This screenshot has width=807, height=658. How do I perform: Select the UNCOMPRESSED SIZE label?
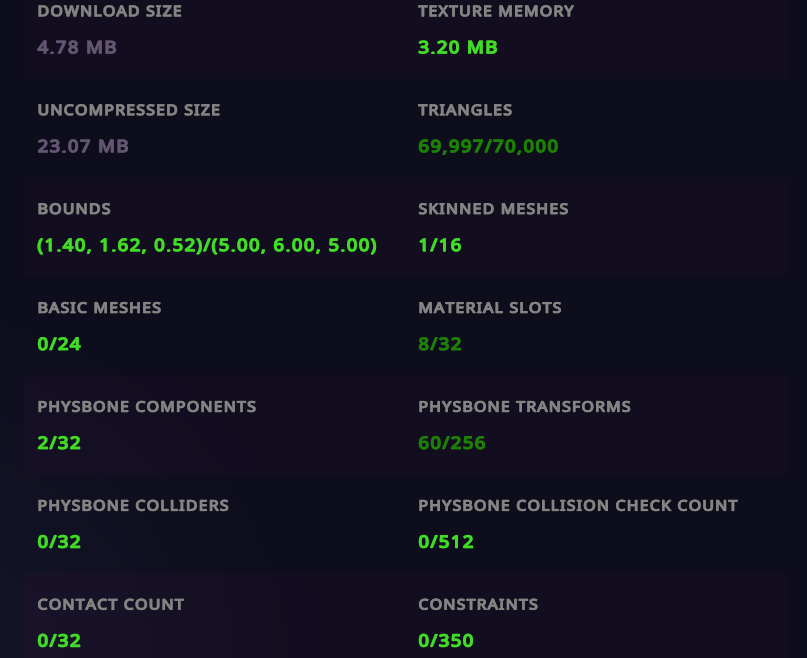tap(129, 110)
